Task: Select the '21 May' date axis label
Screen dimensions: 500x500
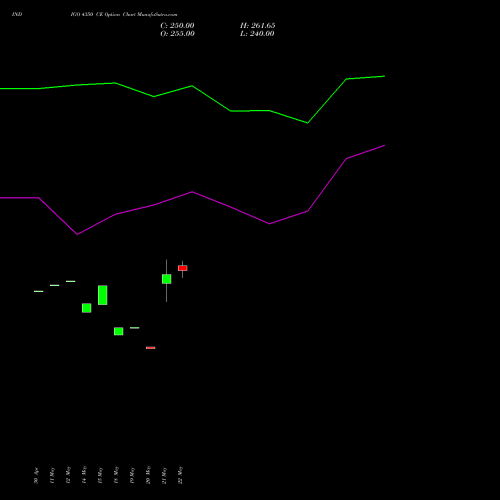Action: click(x=164, y=475)
